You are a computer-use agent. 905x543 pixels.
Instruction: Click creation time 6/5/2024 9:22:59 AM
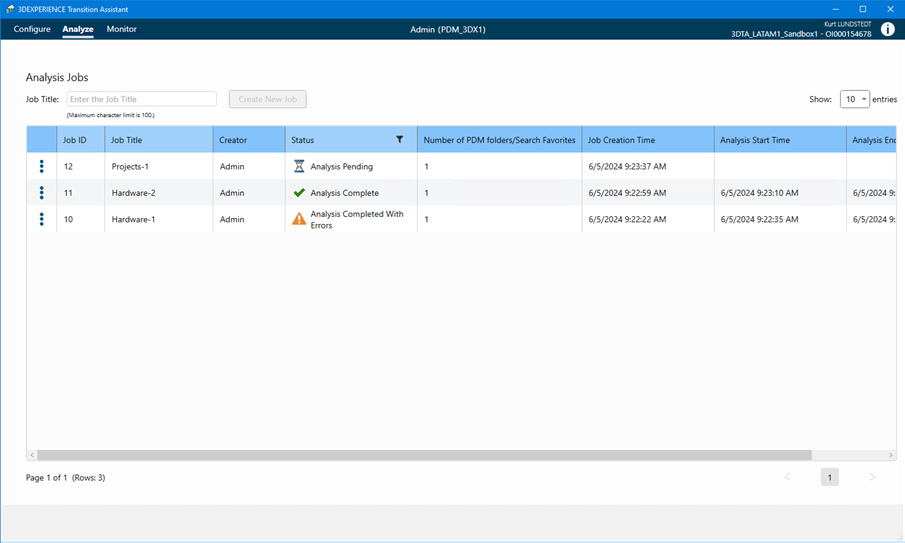[627, 193]
